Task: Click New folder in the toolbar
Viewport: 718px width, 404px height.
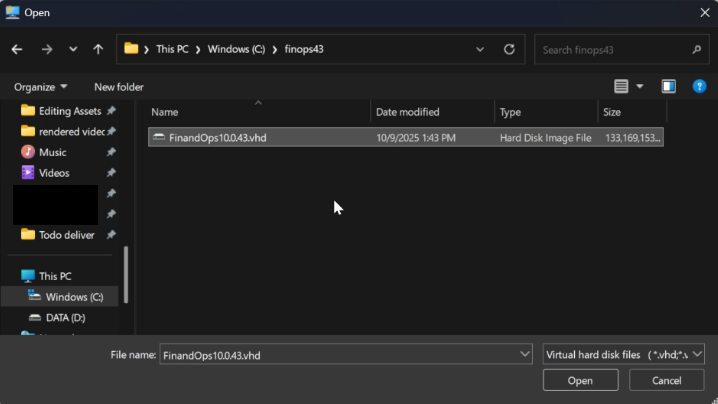Action: pyautogui.click(x=119, y=87)
